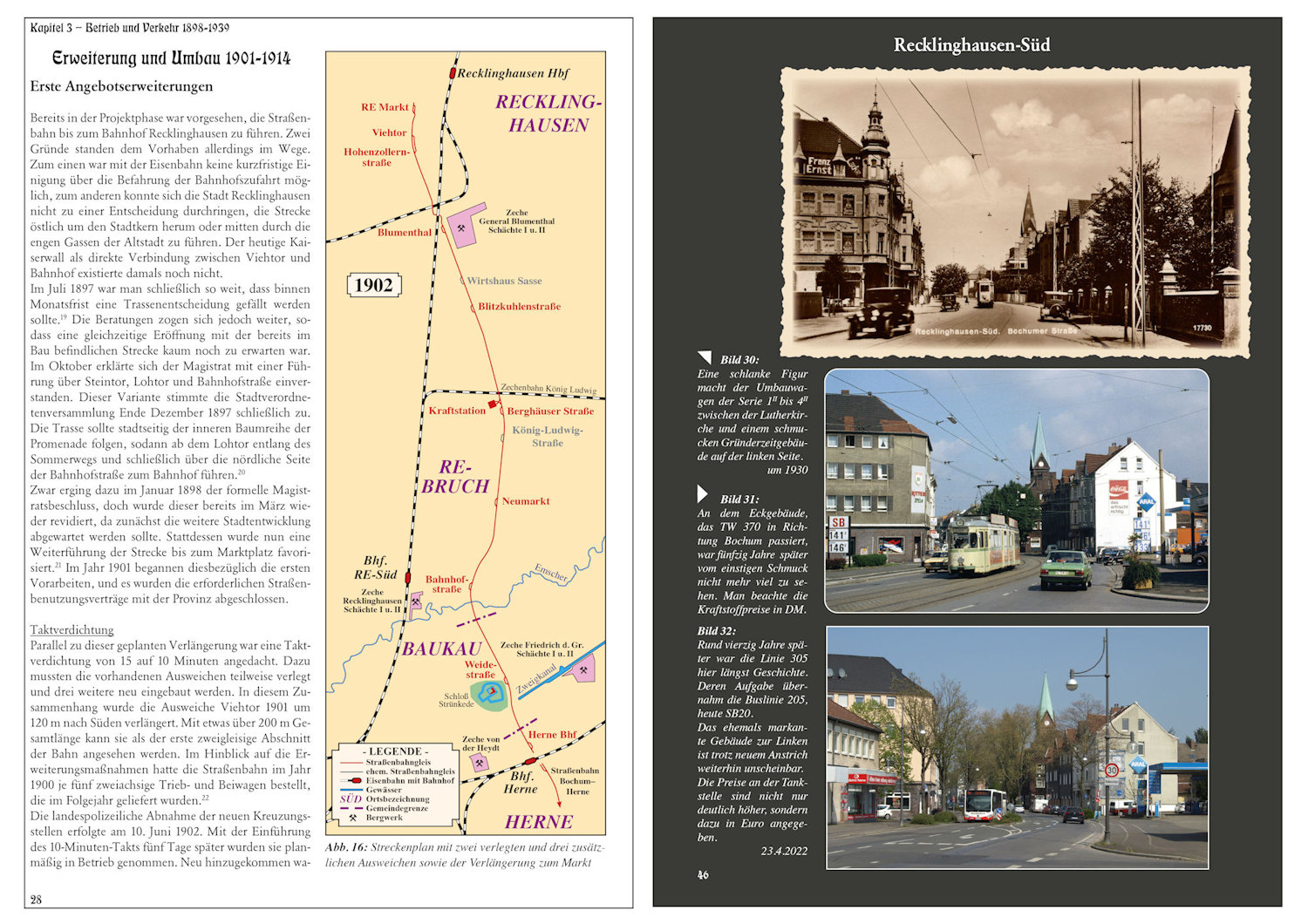Image resolution: width=1308 pixels, height=924 pixels.
Task: Click the RE-BRUCH district name
Action: tap(455, 477)
